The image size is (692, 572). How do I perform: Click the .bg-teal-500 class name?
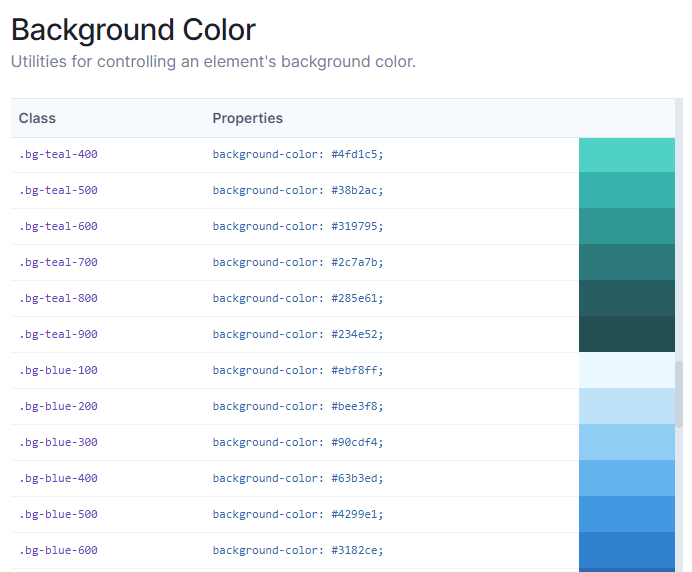pyautogui.click(x=58, y=190)
